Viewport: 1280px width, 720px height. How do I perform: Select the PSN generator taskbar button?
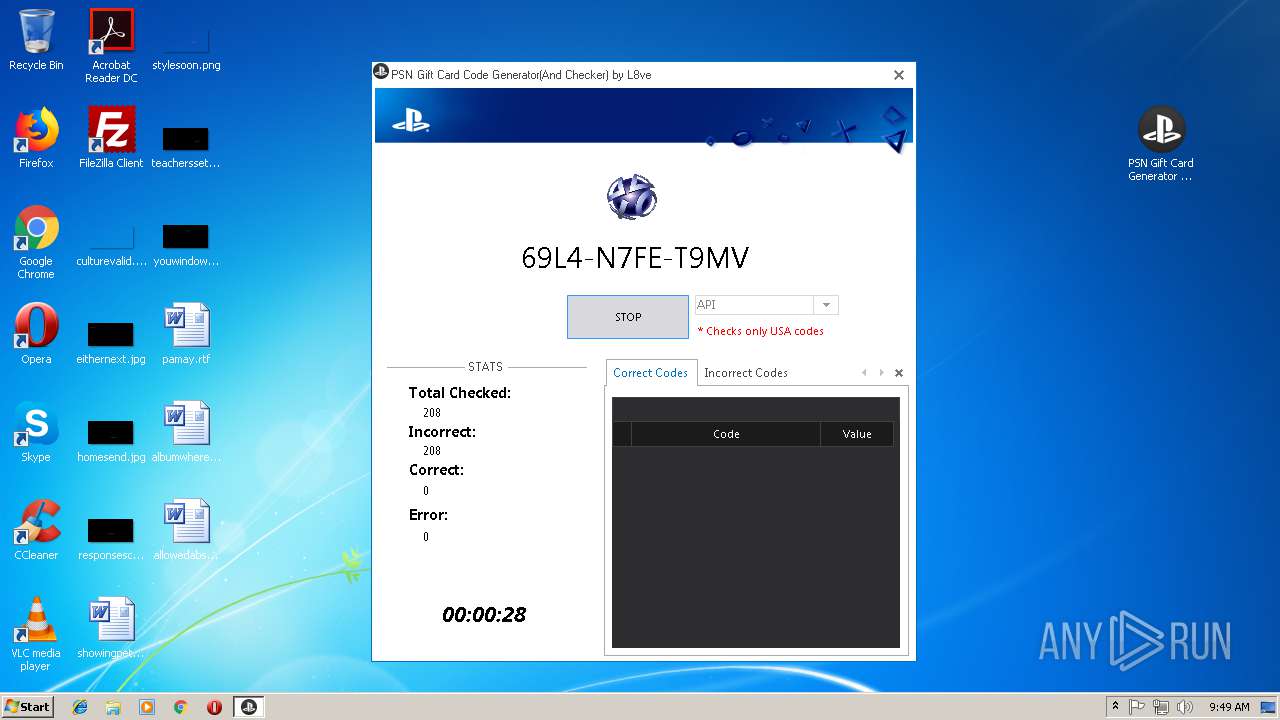coord(248,707)
